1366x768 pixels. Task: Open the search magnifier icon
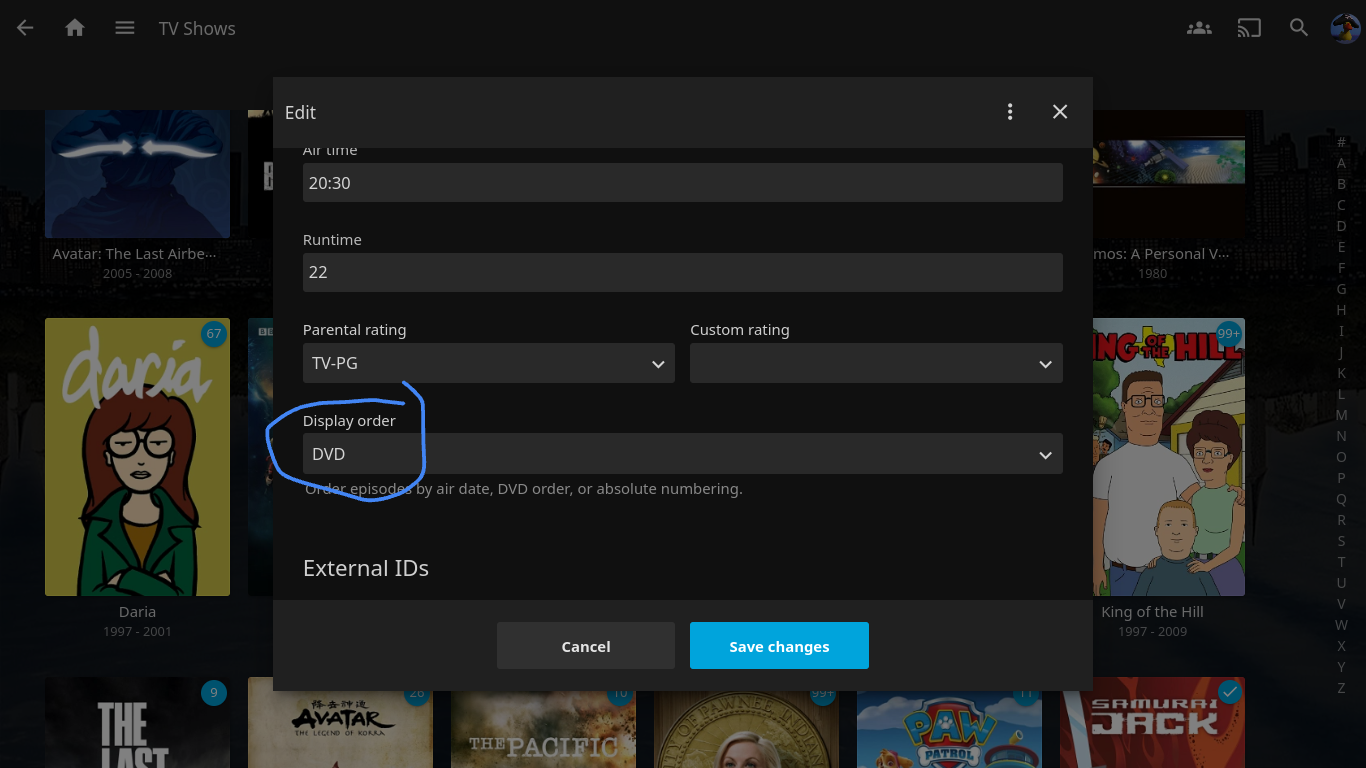(1299, 28)
